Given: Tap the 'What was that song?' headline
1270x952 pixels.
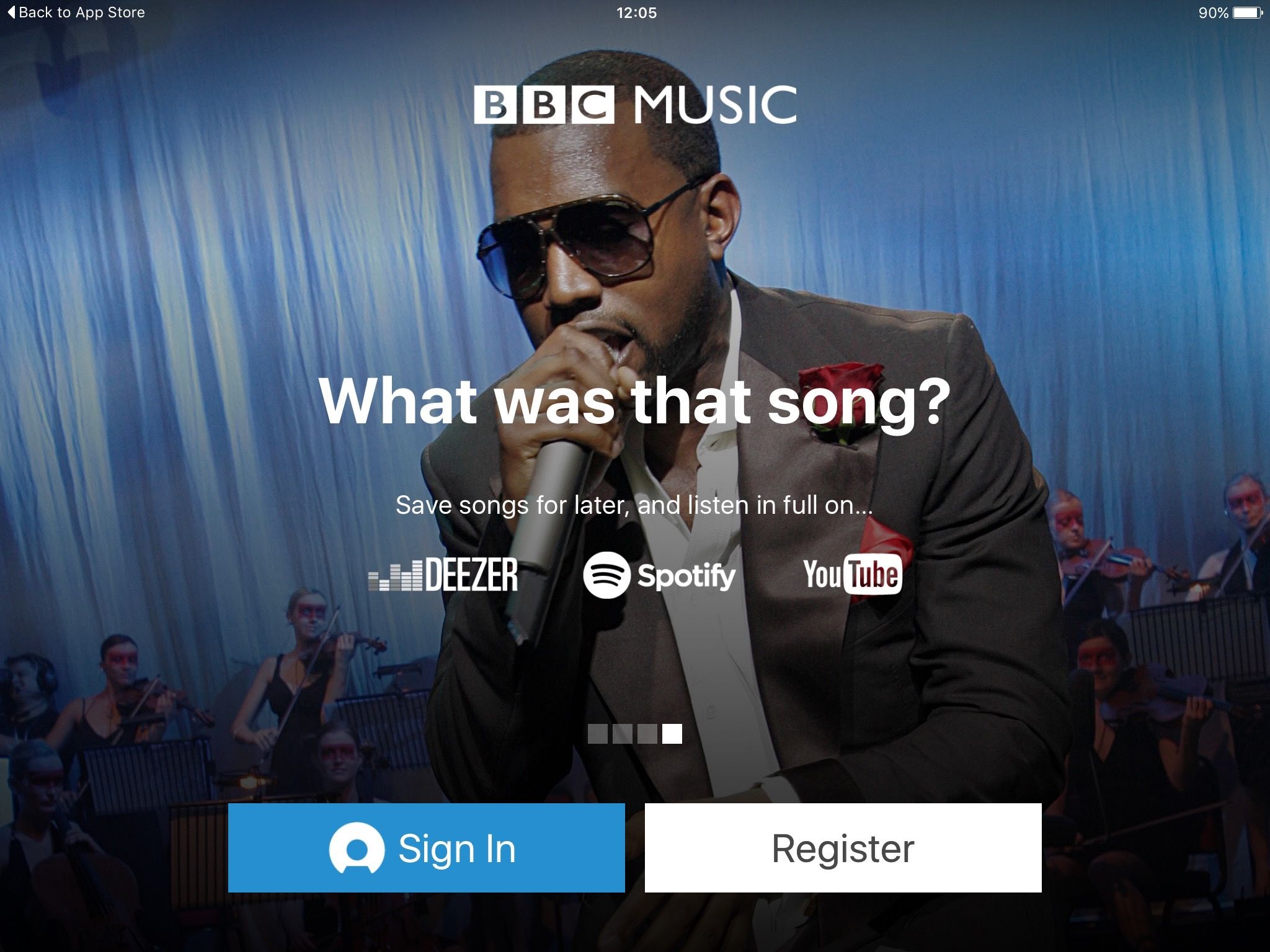Looking at the screenshot, I should (635, 402).
